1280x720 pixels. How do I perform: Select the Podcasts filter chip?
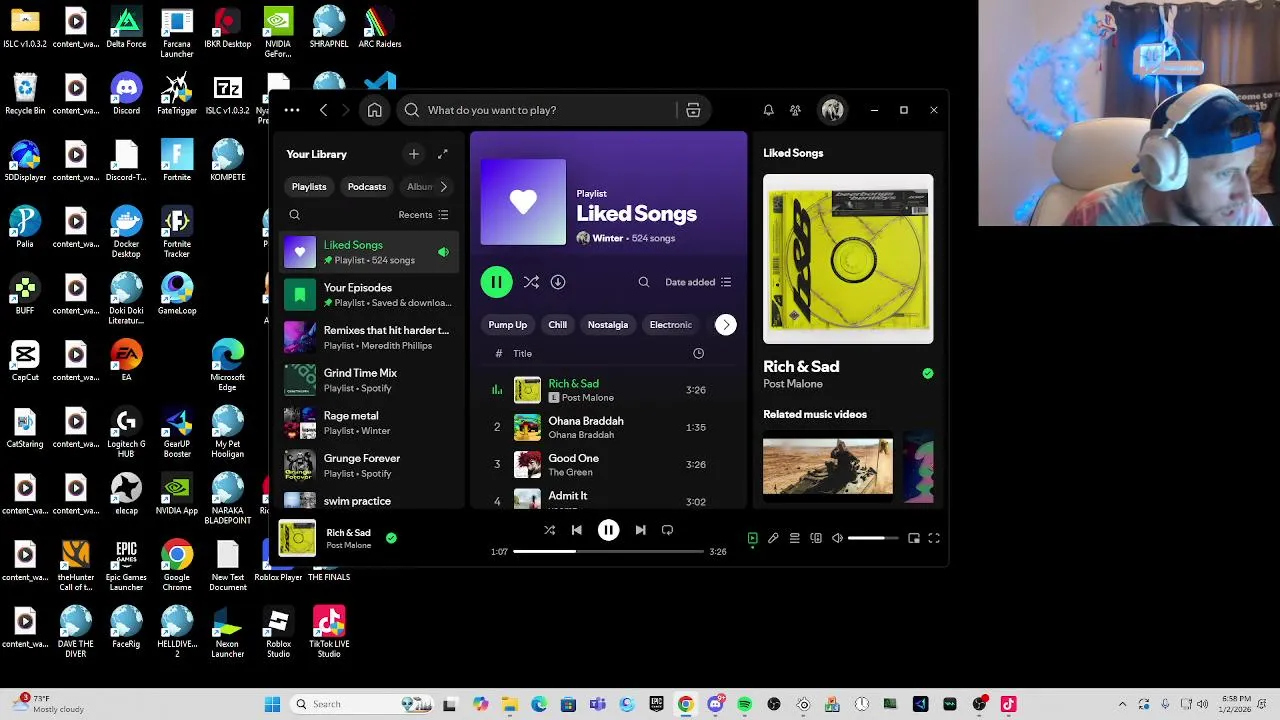367,187
